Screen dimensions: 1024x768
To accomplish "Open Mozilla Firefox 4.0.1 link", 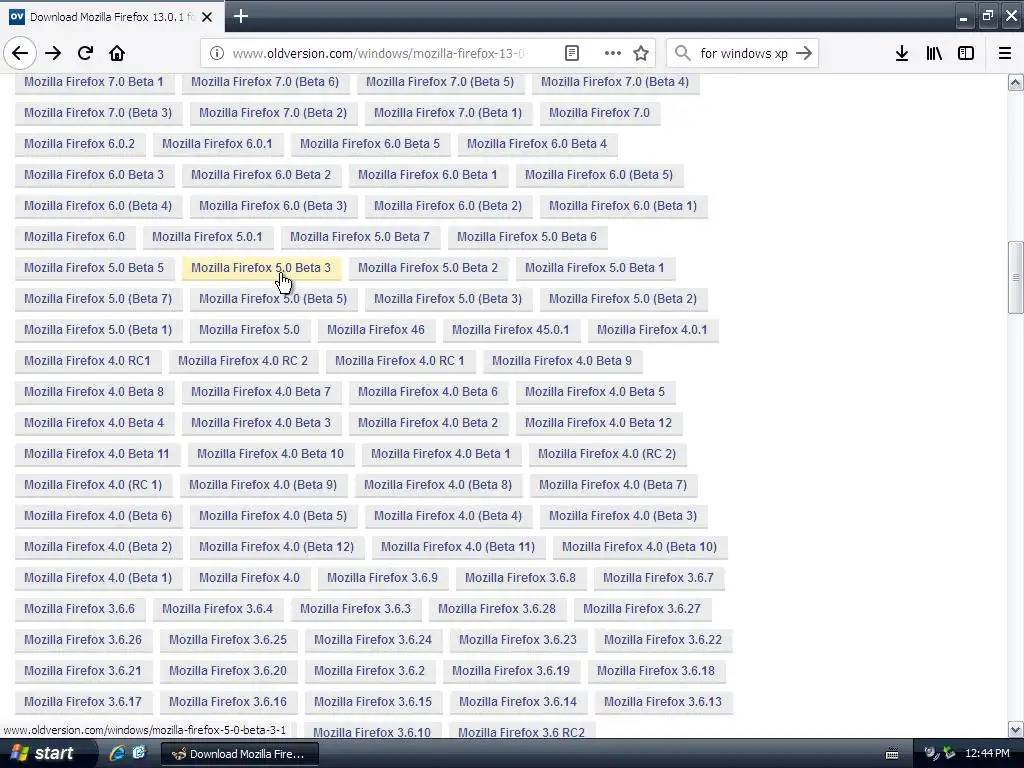I will (652, 330).
